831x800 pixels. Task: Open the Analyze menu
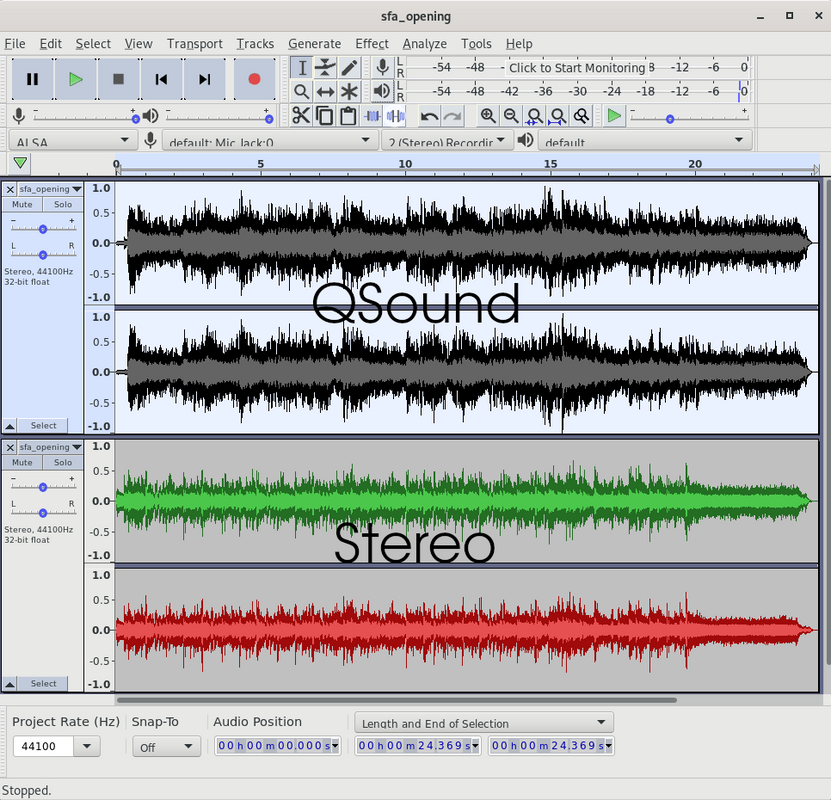(425, 44)
